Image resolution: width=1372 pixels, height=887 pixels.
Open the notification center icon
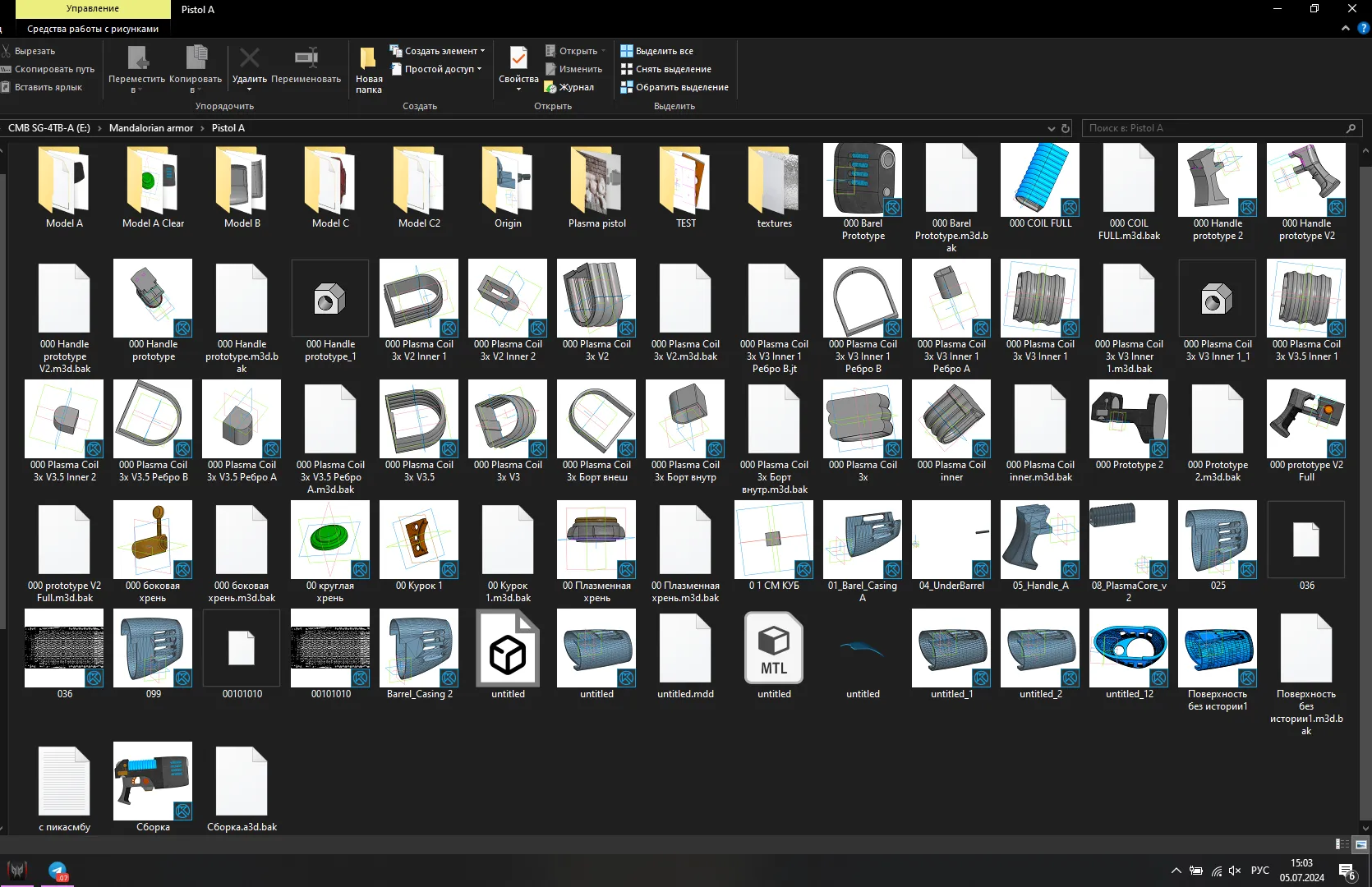1347,871
